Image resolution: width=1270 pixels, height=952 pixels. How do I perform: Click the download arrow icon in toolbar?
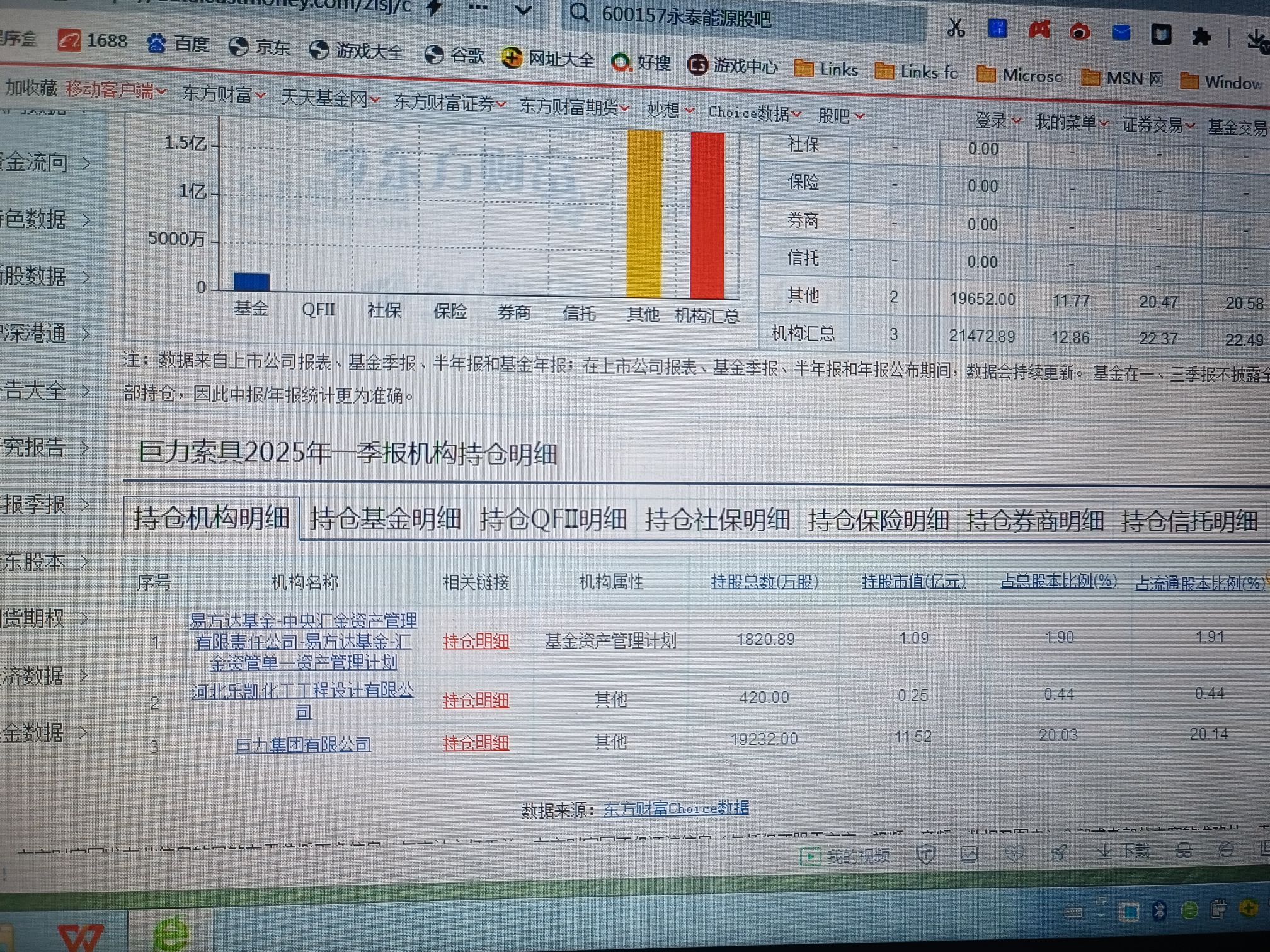tap(1256, 40)
